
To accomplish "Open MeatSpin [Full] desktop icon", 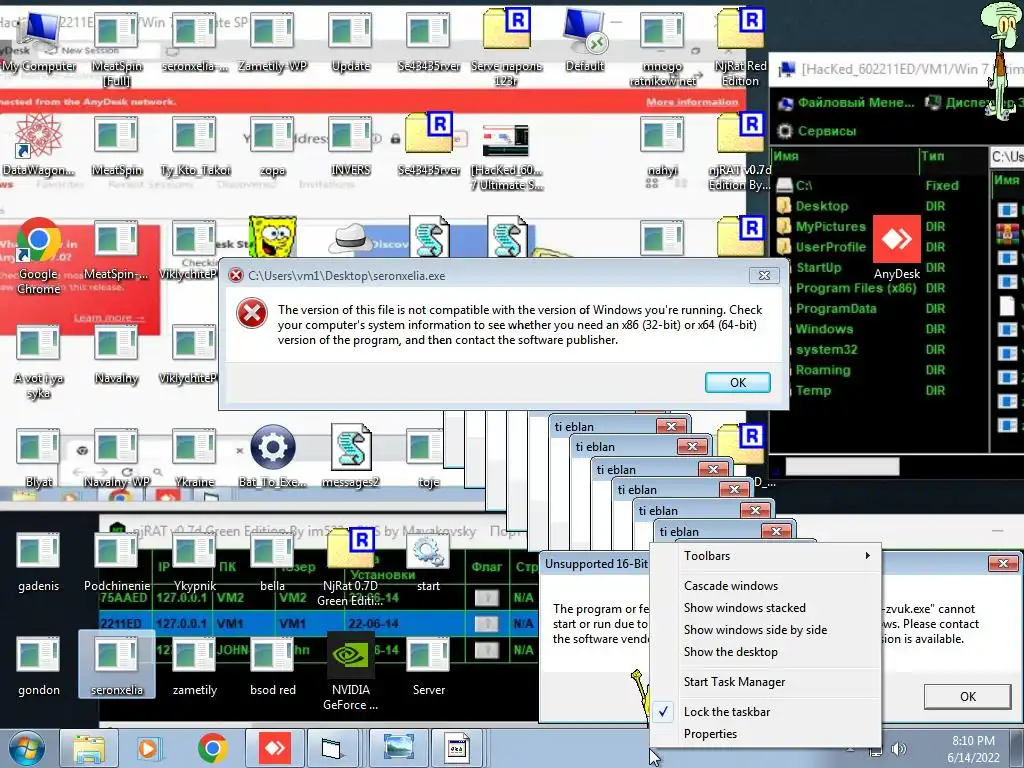I will tap(117, 49).
